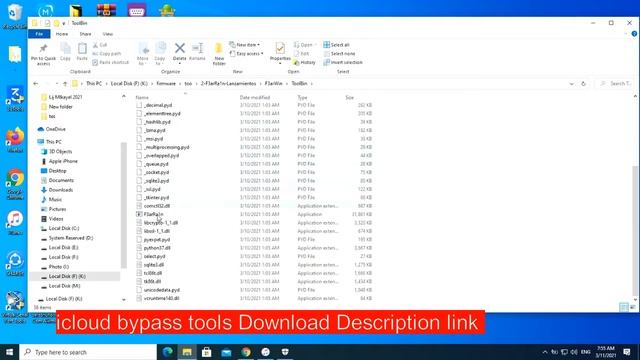Screen dimensions: 640x360
Task: Click the navigation pane scrollbar
Action: (123, 205)
